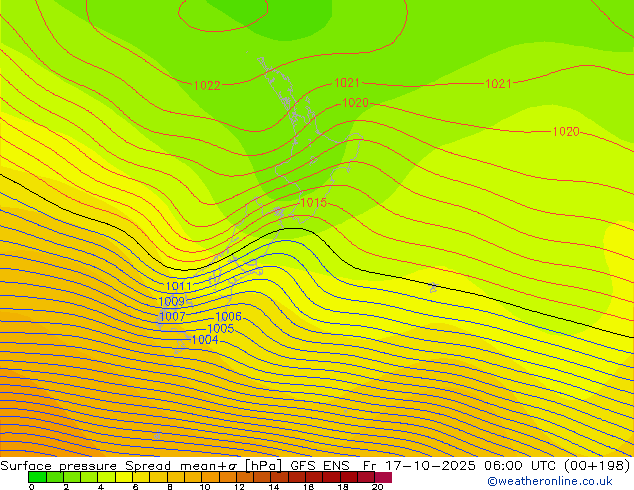Image resolution: width=634 pixels, height=490 pixels.
Task: Click the '17-10-2025' date text
Action: (429, 465)
